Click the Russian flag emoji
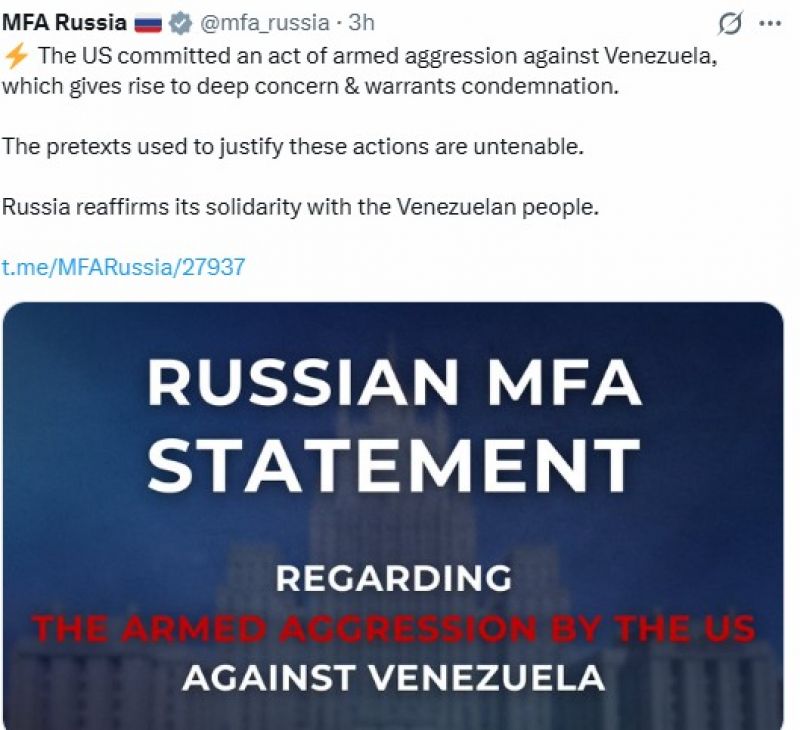Viewport: 800px width, 730px height. [x=148, y=21]
